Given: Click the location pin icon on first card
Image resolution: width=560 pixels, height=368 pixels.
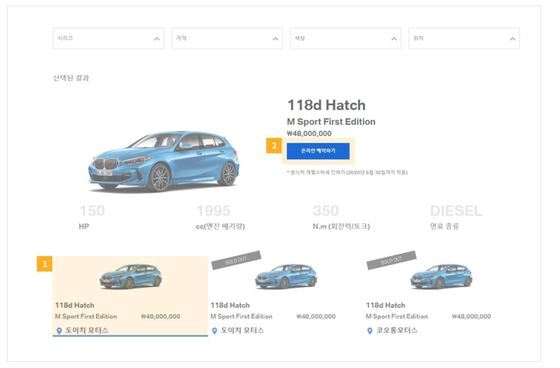Looking at the screenshot, I should tap(59, 331).
